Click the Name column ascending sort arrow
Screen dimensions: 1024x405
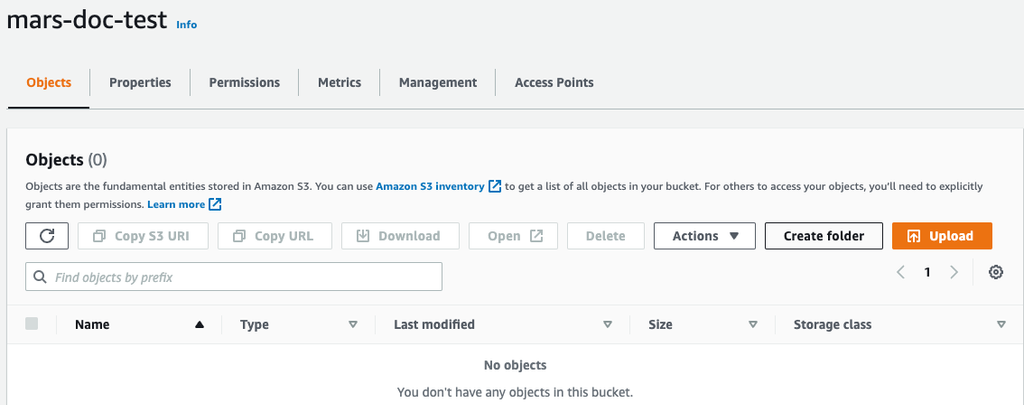tap(199, 325)
